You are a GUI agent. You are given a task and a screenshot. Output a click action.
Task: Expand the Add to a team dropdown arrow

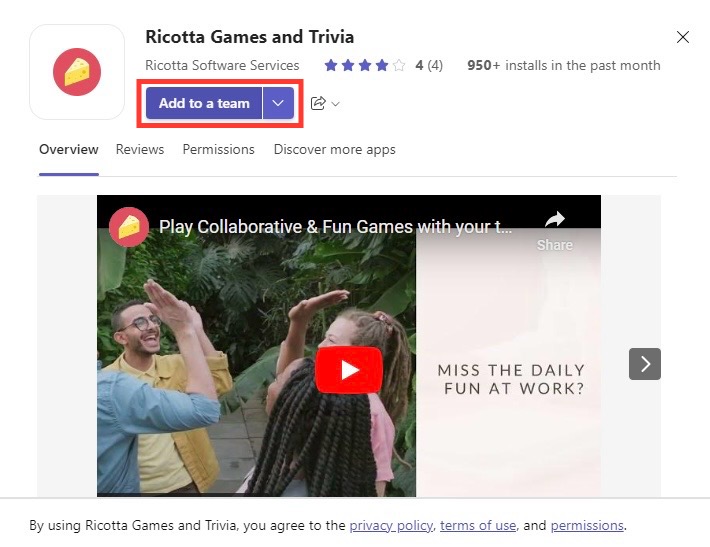coord(278,103)
